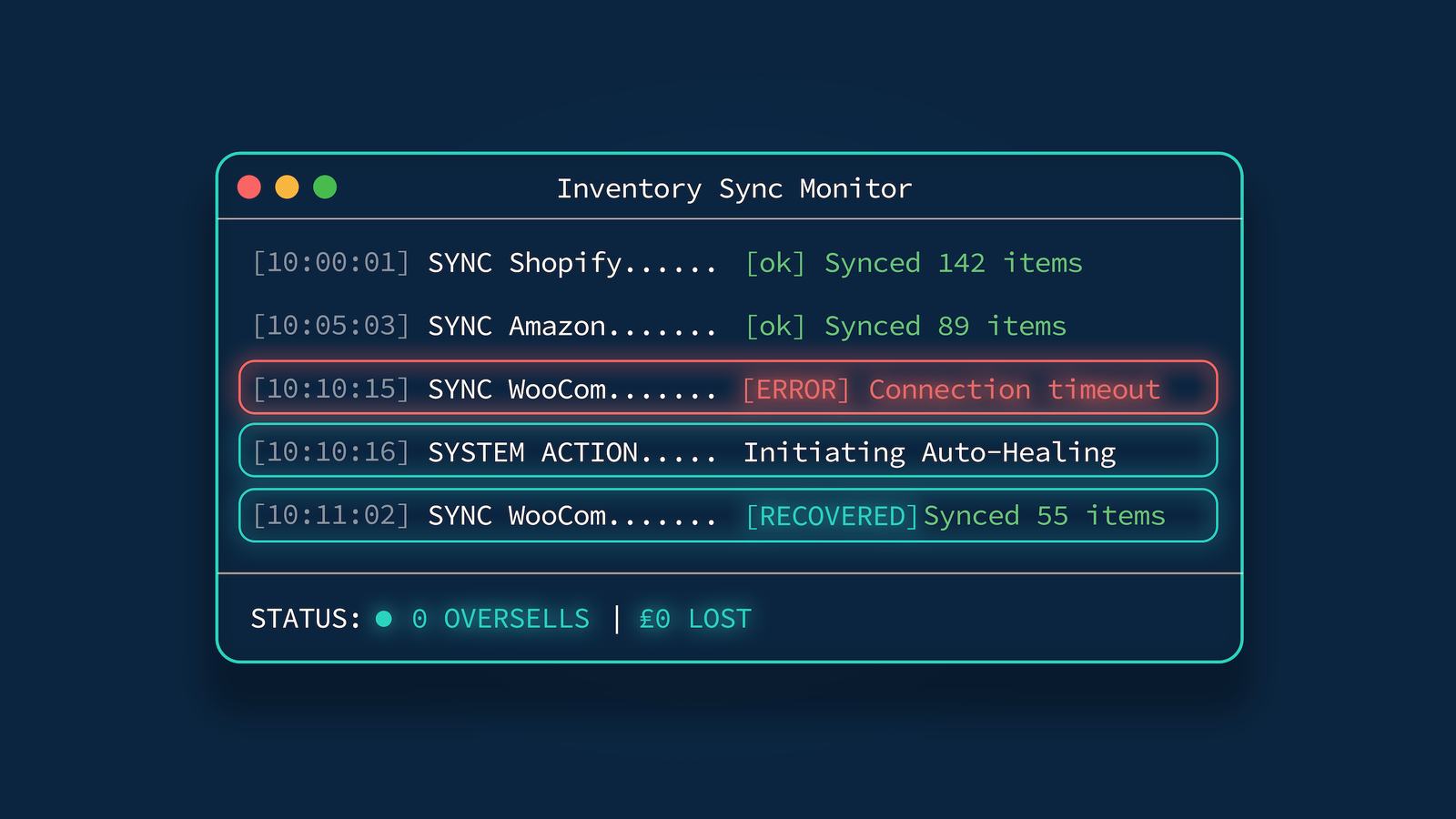Click the teal status indicator dot

(384, 619)
